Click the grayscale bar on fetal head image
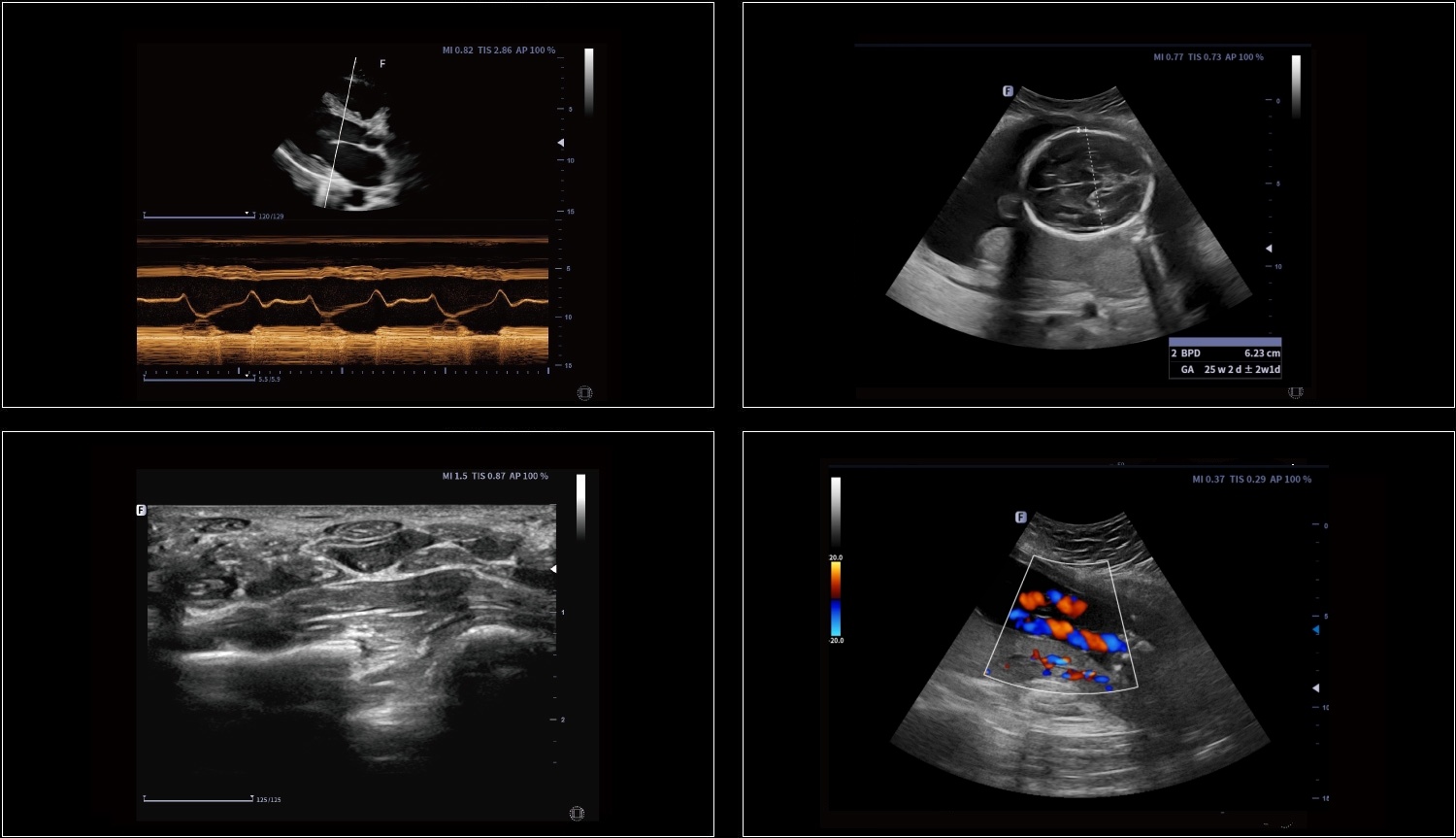Image resolution: width=1456 pixels, height=838 pixels. tap(1296, 85)
